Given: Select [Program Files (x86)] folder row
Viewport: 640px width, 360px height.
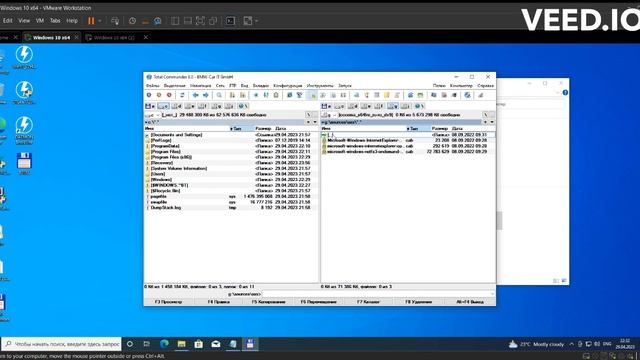Looking at the screenshot, I should click(x=231, y=157).
